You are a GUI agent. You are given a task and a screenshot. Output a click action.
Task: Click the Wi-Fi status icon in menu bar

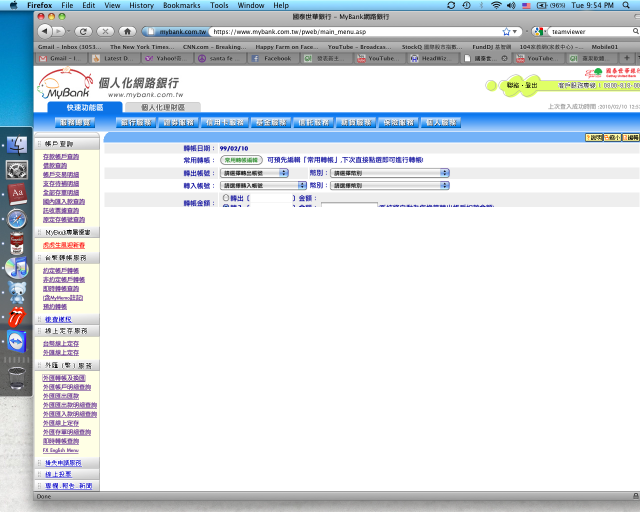(x=496, y=5)
